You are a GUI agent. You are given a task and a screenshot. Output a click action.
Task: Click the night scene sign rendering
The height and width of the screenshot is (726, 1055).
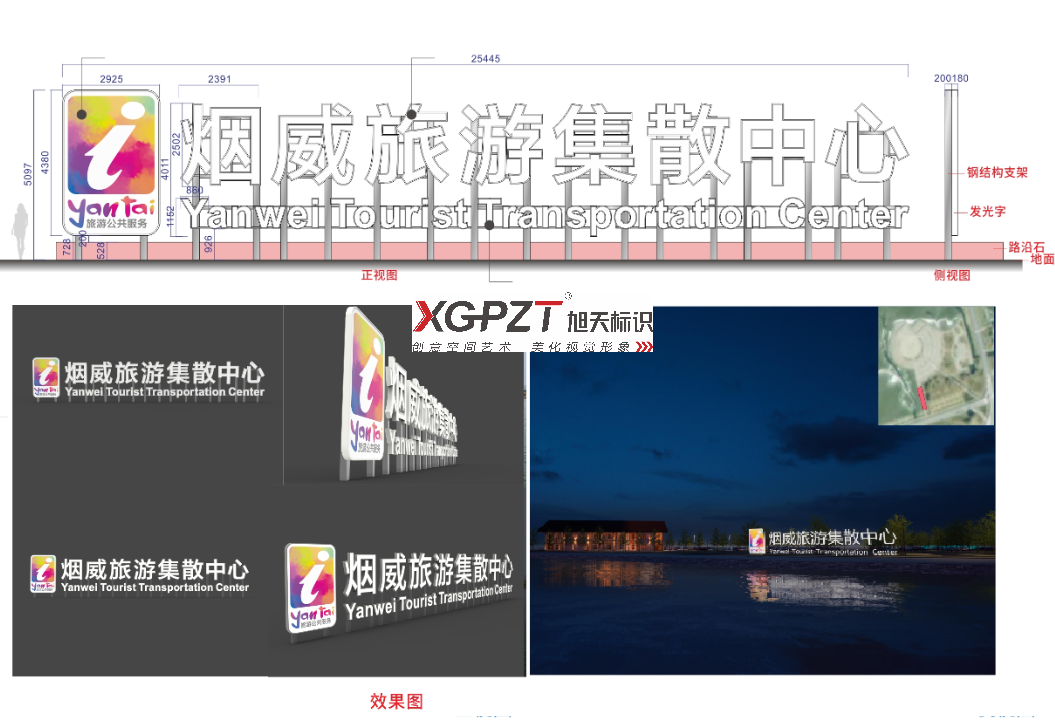[822, 541]
